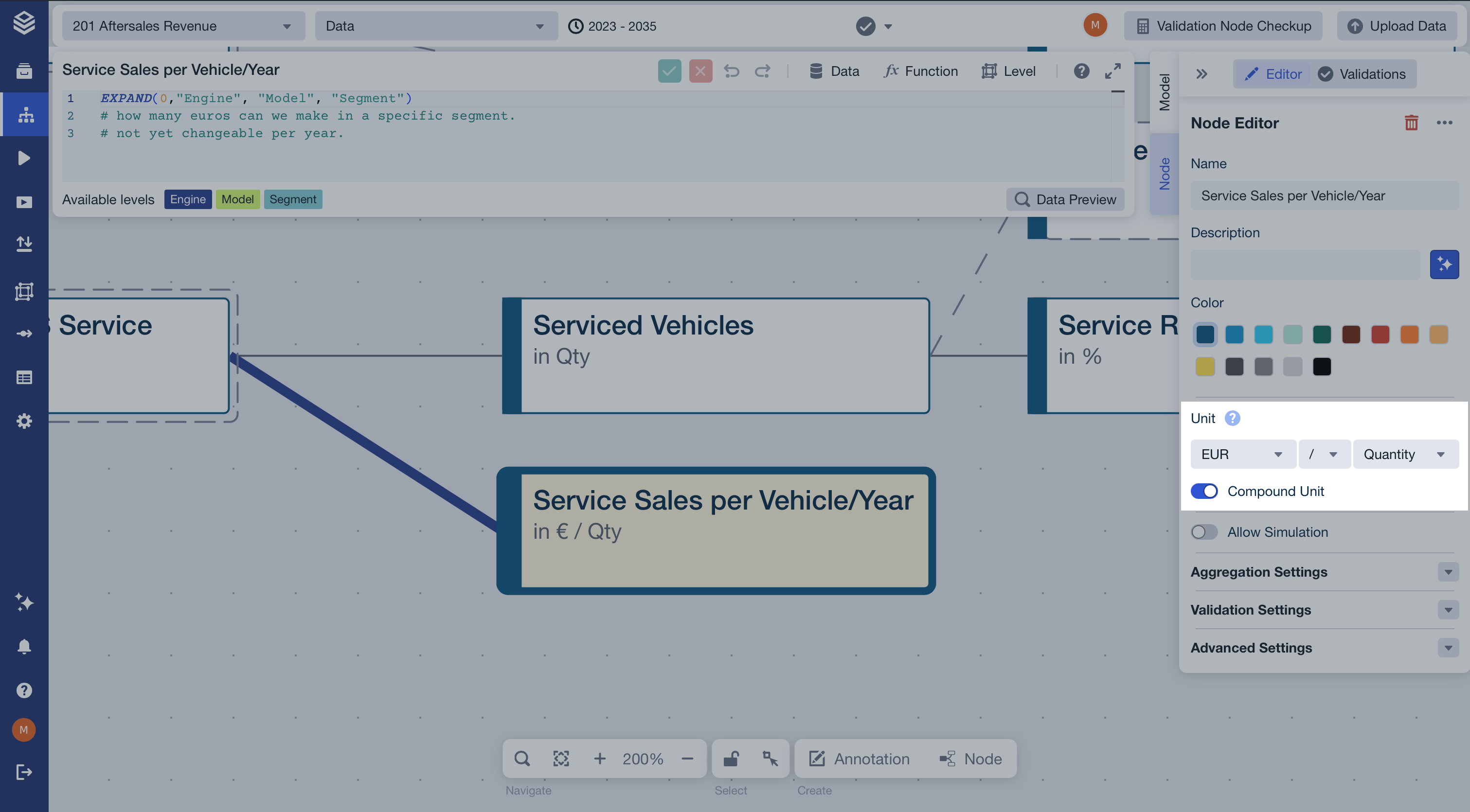This screenshot has height=812, width=1470.
Task: Click the Upload Data button
Action: point(1397,26)
